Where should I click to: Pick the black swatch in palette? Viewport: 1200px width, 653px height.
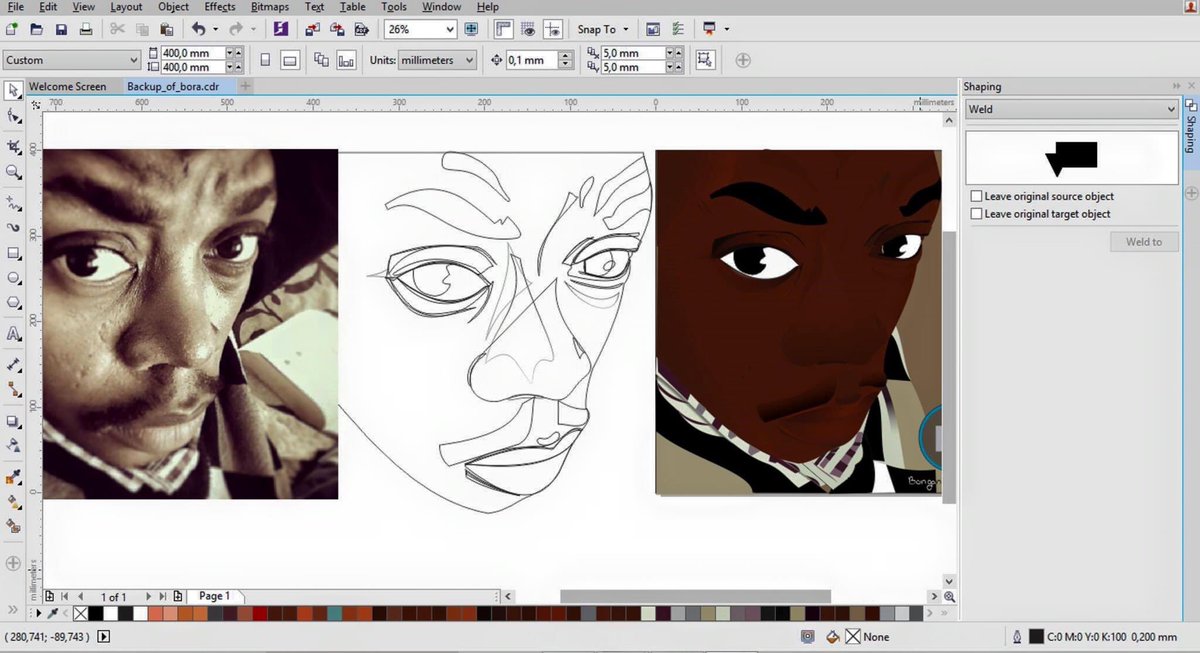pyautogui.click(x=96, y=613)
